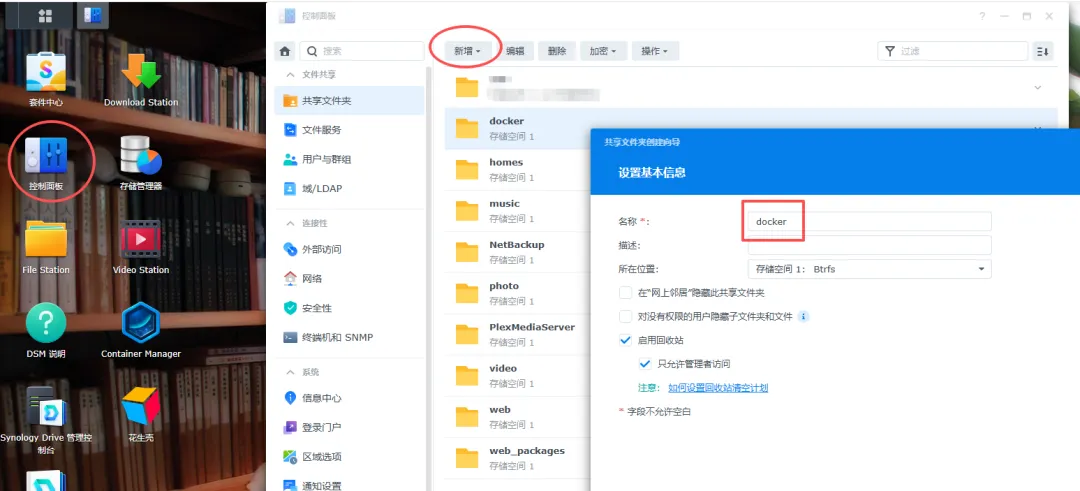Open the 花生壳 desktop app
Screen dimensions: 1080x491
click(x=141, y=415)
